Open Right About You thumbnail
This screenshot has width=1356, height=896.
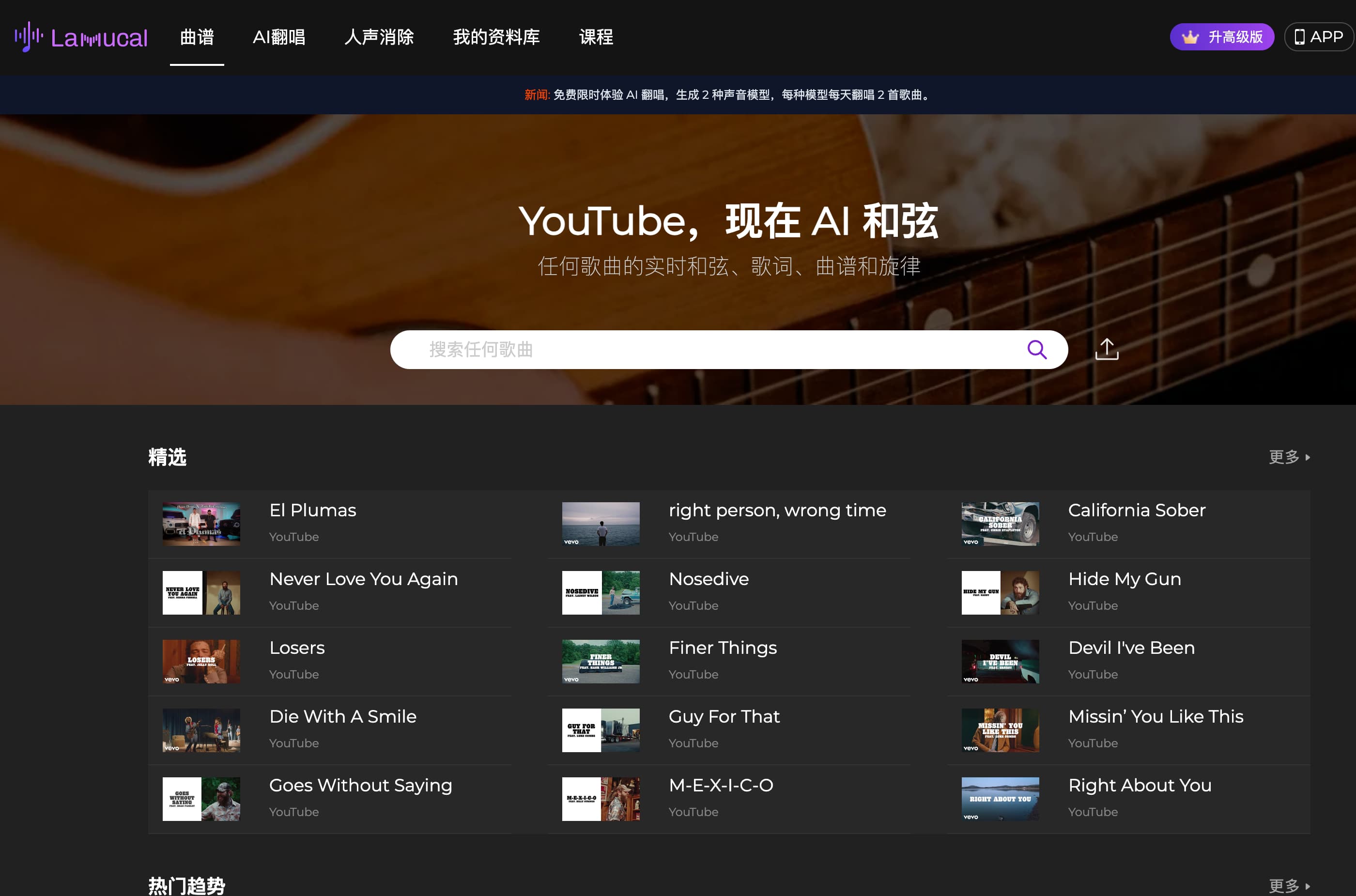click(1000, 799)
